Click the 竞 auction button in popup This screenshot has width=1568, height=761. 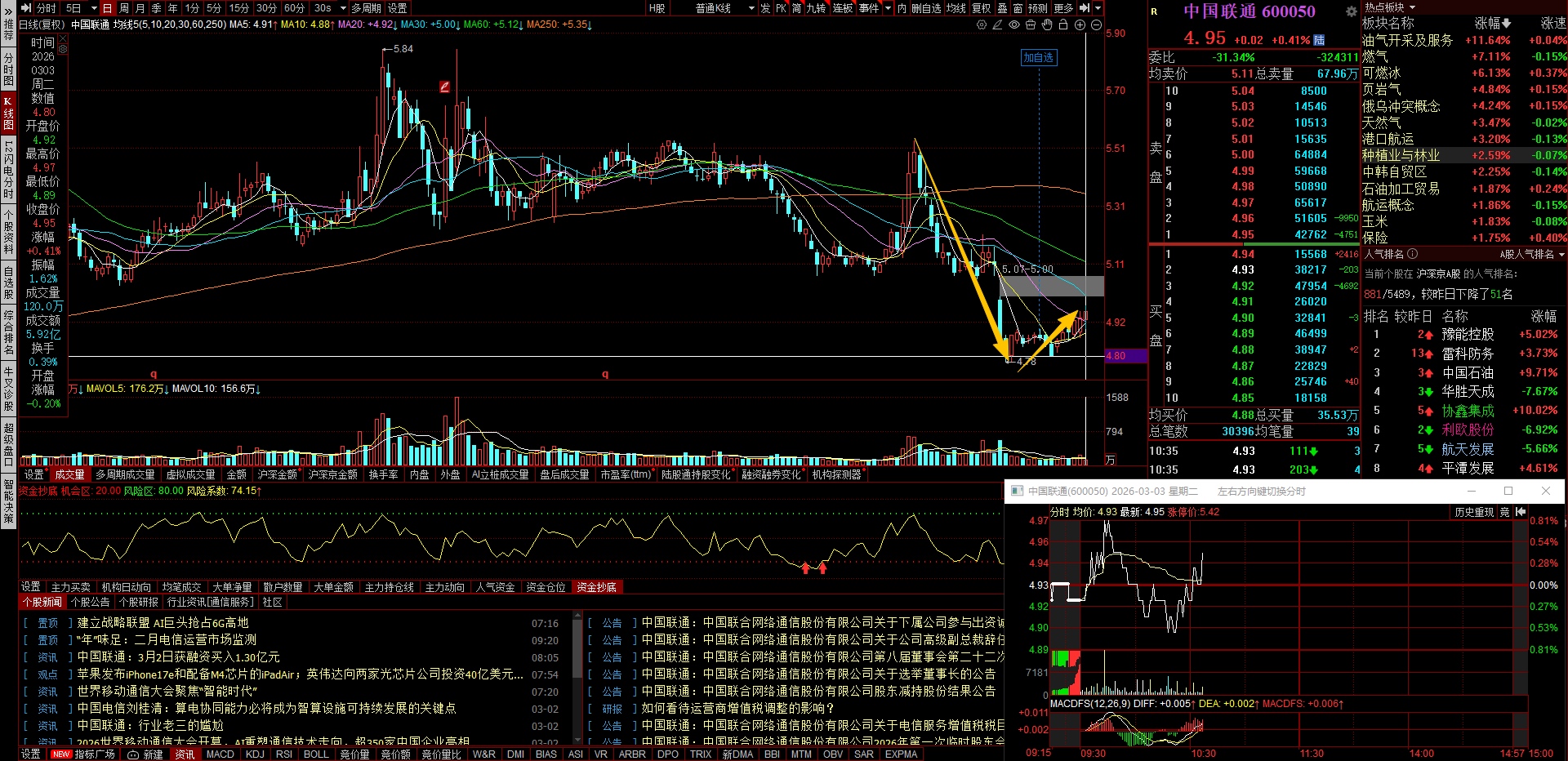point(1504,512)
